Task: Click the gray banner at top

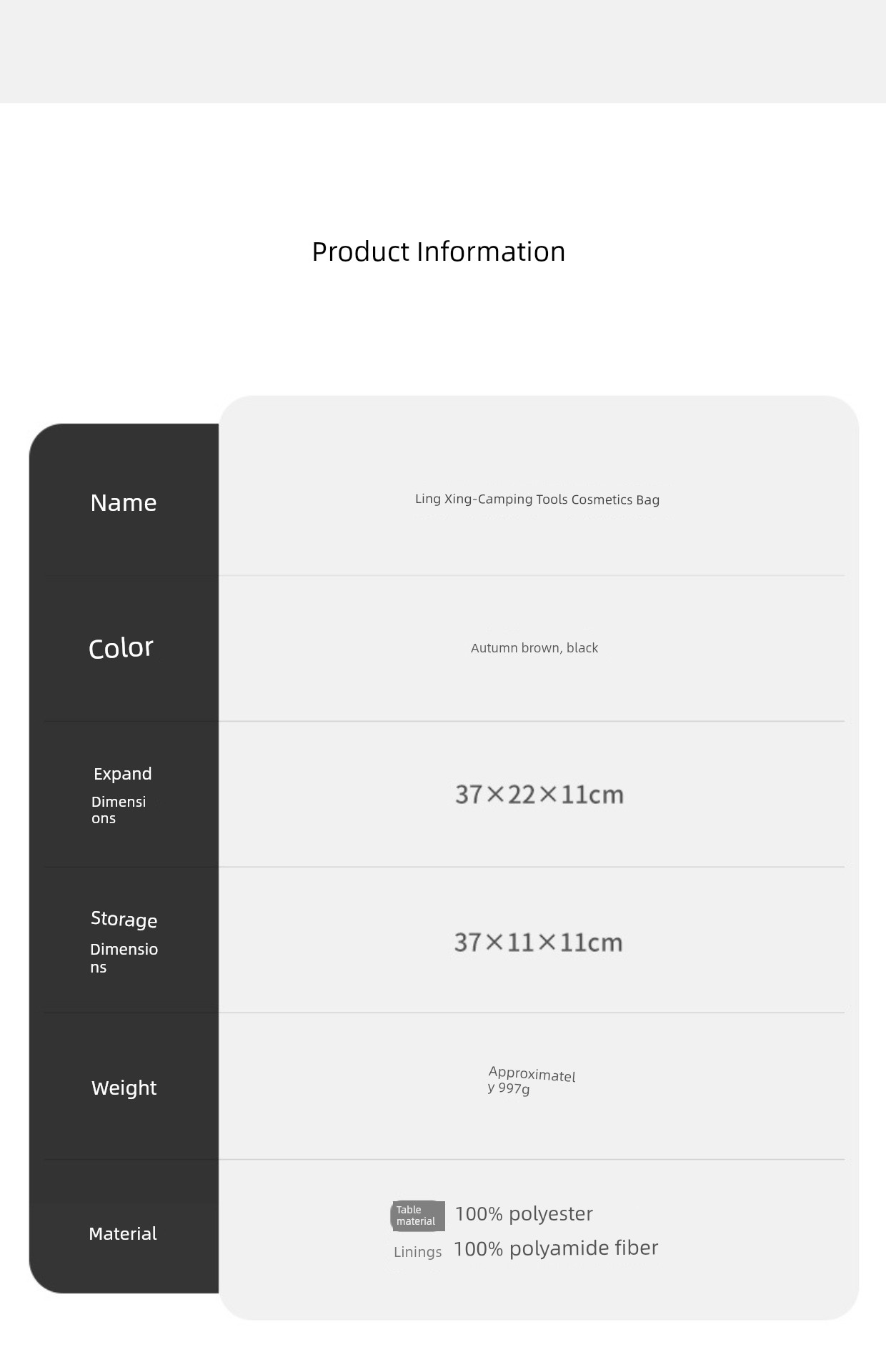Action: coord(443,51)
